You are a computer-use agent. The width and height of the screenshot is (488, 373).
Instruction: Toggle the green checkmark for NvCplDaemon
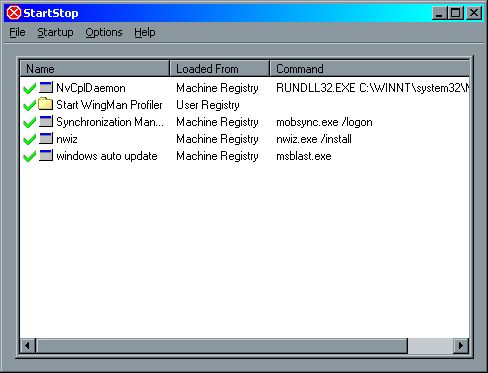[30, 88]
